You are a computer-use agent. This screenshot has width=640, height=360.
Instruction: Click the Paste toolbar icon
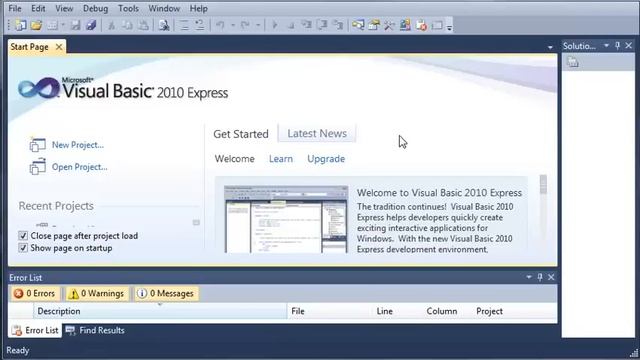[x=143, y=25]
